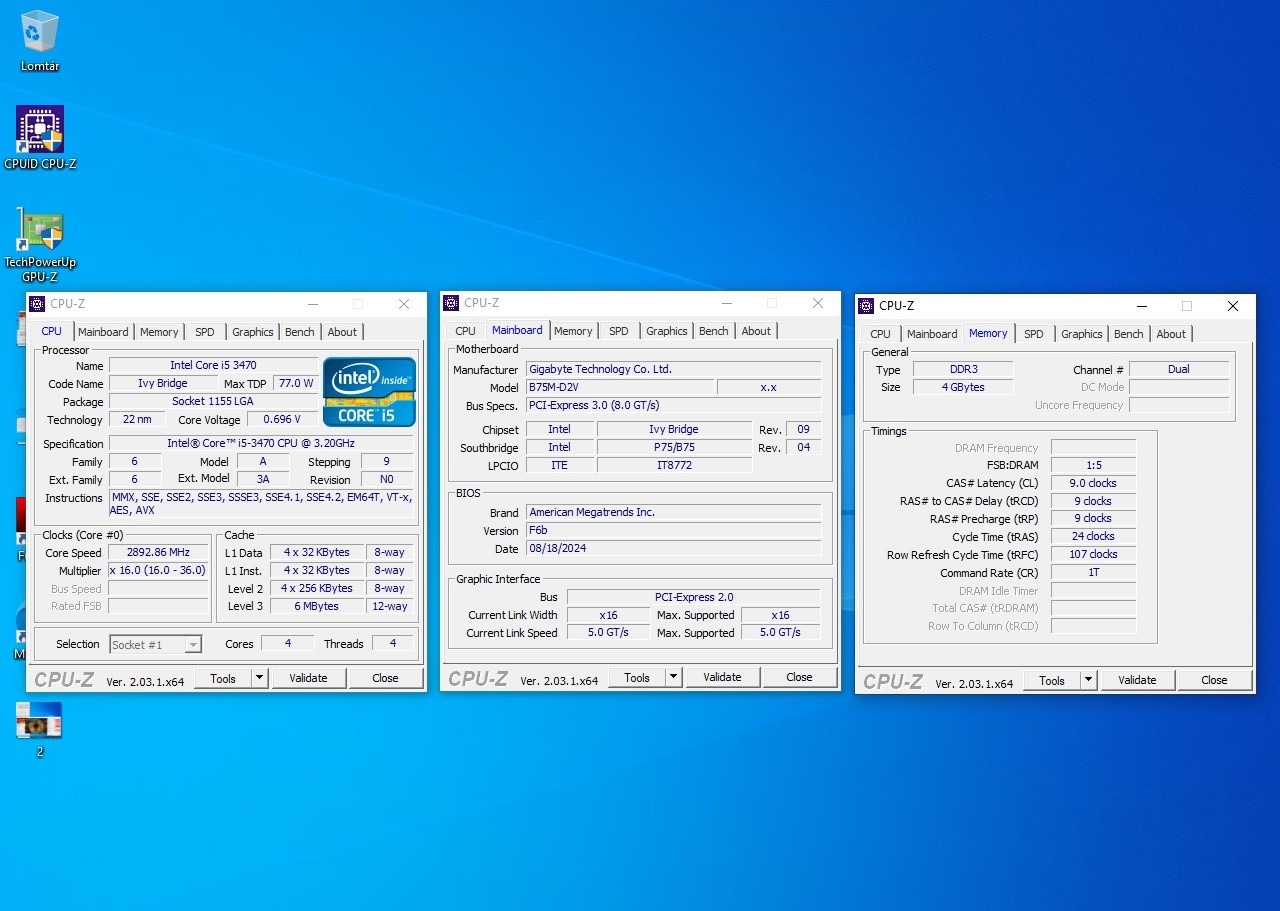Click the CPU-Z title icon in Mainboard window
Image resolution: width=1280 pixels, height=911 pixels.
[451, 303]
